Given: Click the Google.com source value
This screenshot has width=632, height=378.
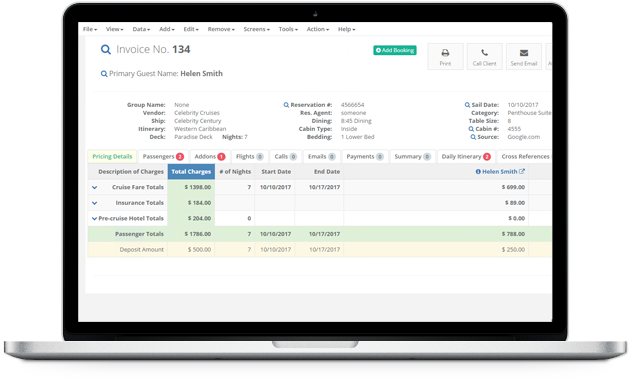Looking at the screenshot, I should [x=524, y=137].
